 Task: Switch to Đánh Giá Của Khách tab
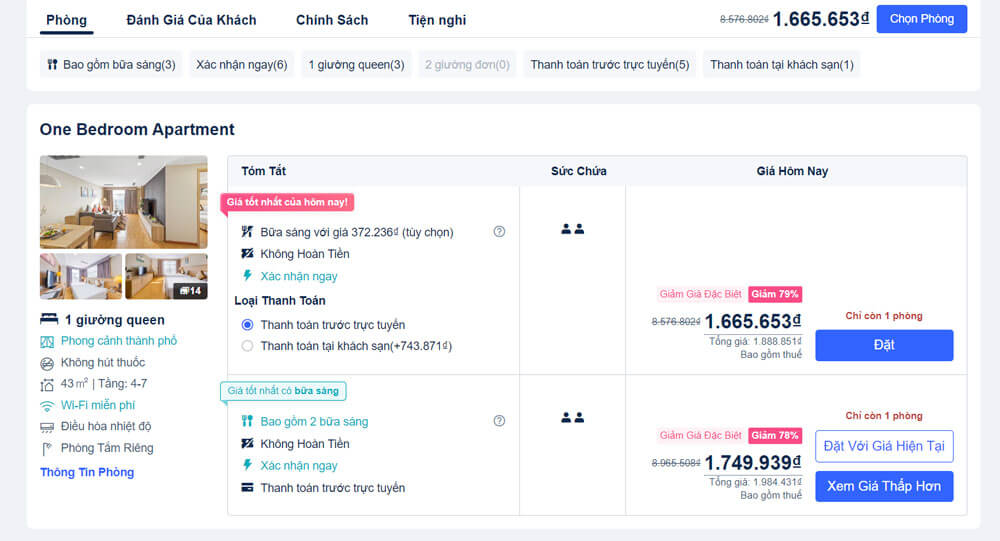(191, 20)
